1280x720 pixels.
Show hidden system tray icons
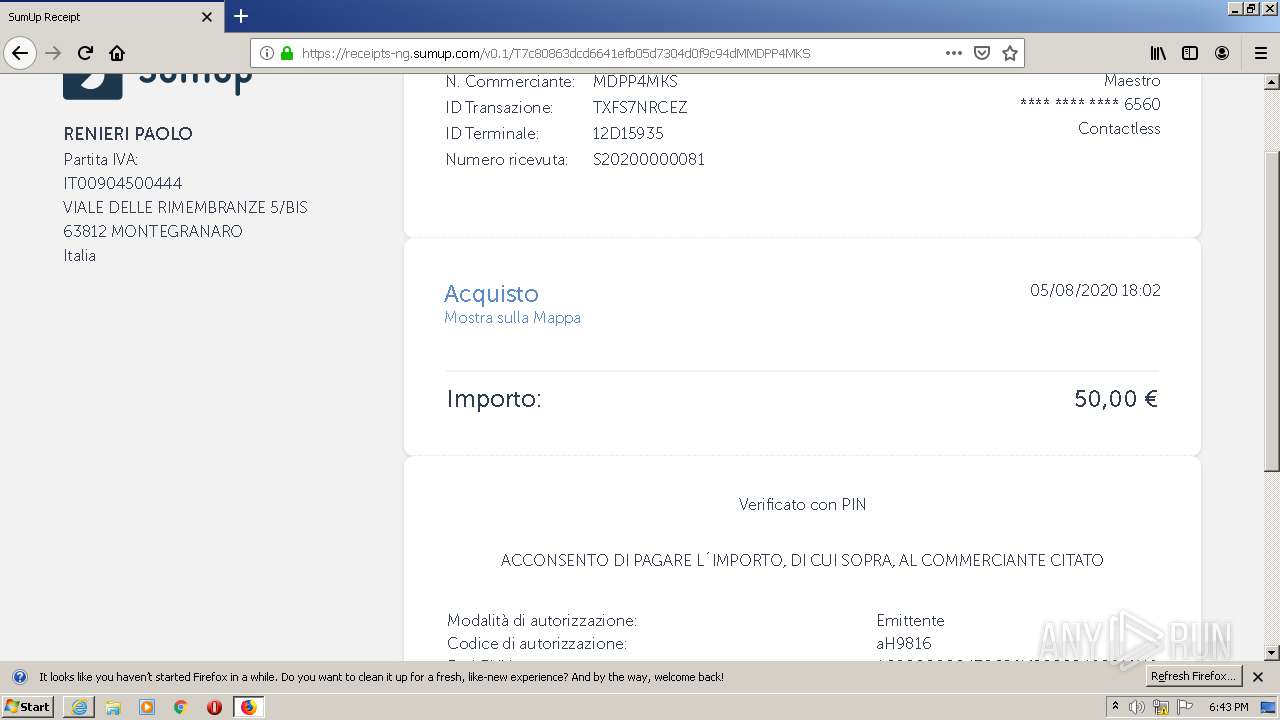coord(1115,707)
